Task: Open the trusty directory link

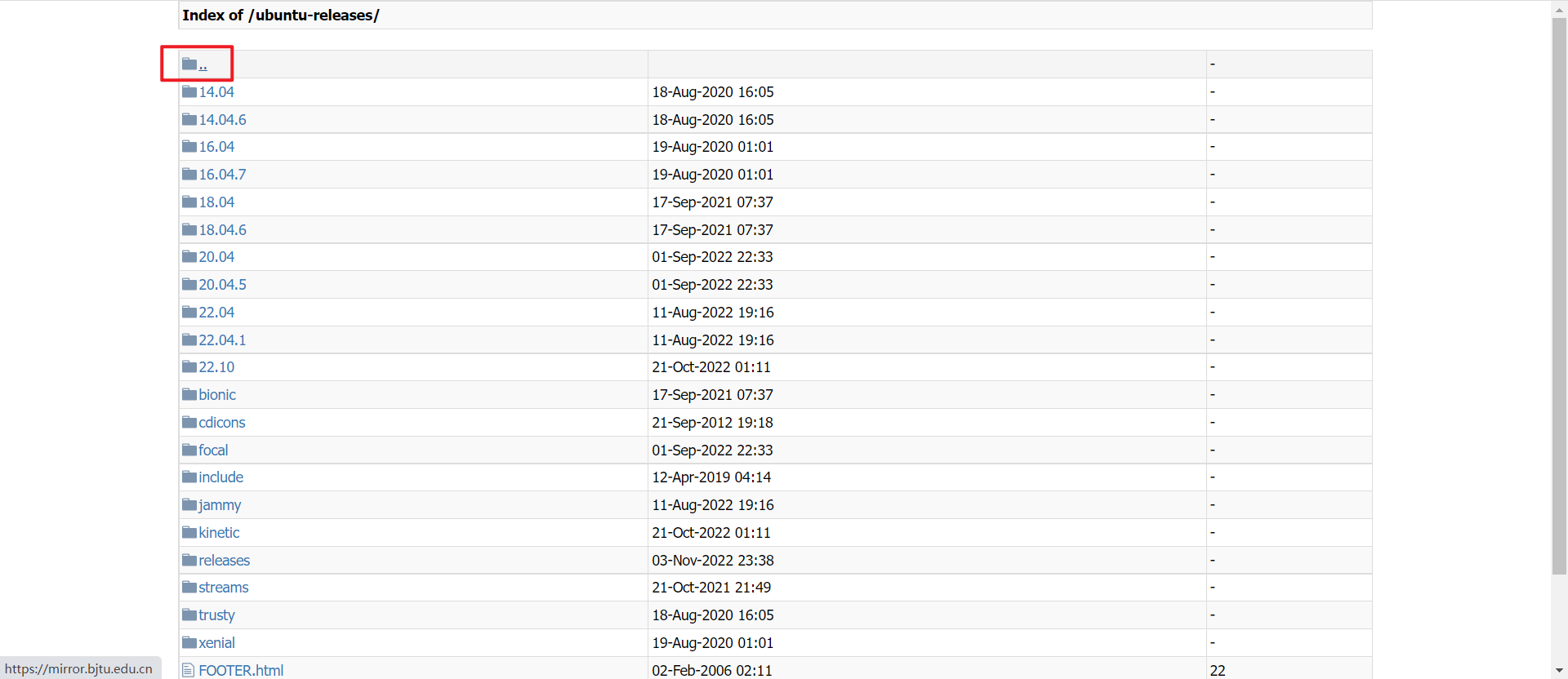Action: [x=216, y=615]
